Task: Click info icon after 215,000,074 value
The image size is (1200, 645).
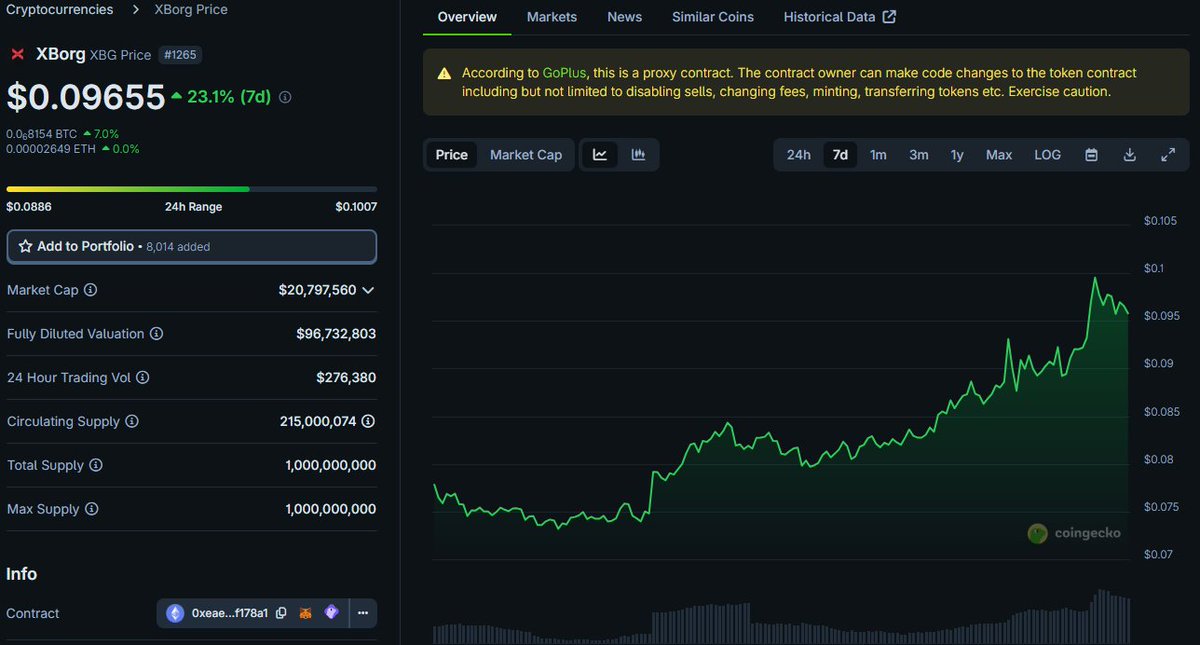Action: 368,422
